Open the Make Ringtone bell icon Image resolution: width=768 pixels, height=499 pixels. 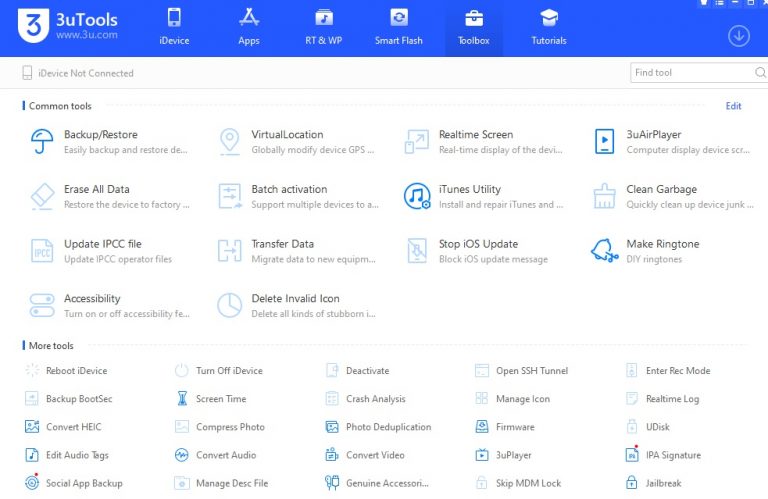[604, 250]
